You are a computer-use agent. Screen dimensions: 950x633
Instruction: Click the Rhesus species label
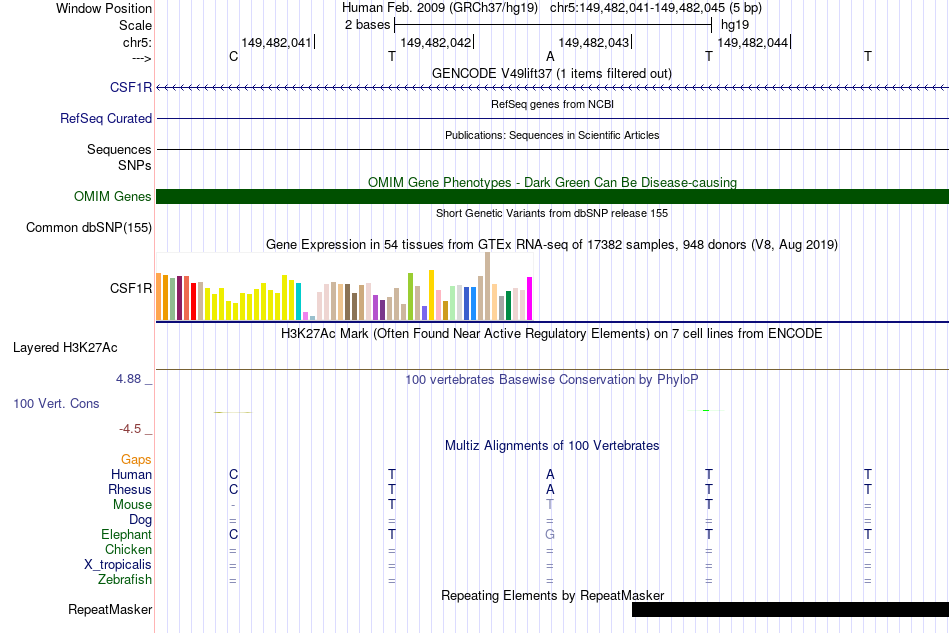coord(130,489)
